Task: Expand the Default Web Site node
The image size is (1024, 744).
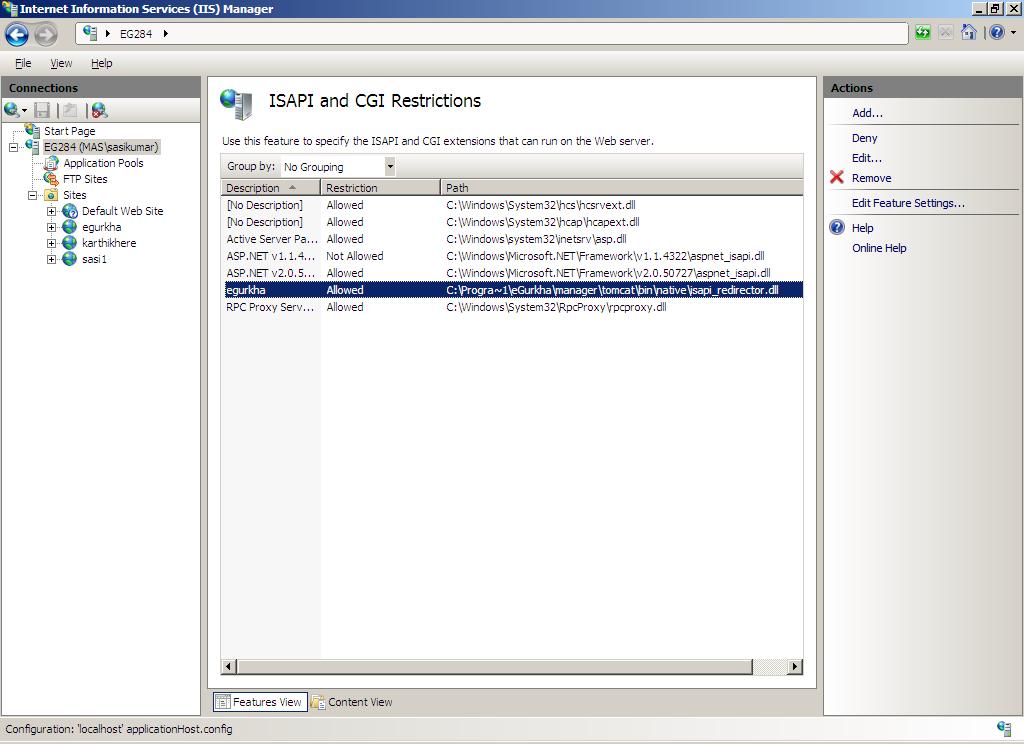Action: [x=52, y=211]
